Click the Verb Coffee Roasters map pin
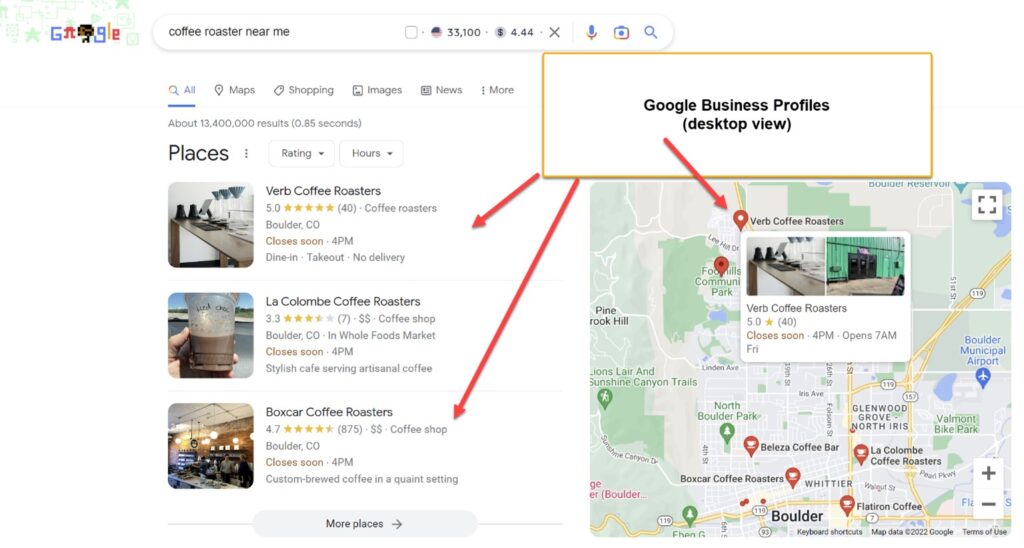The image size is (1024, 548). point(740,219)
